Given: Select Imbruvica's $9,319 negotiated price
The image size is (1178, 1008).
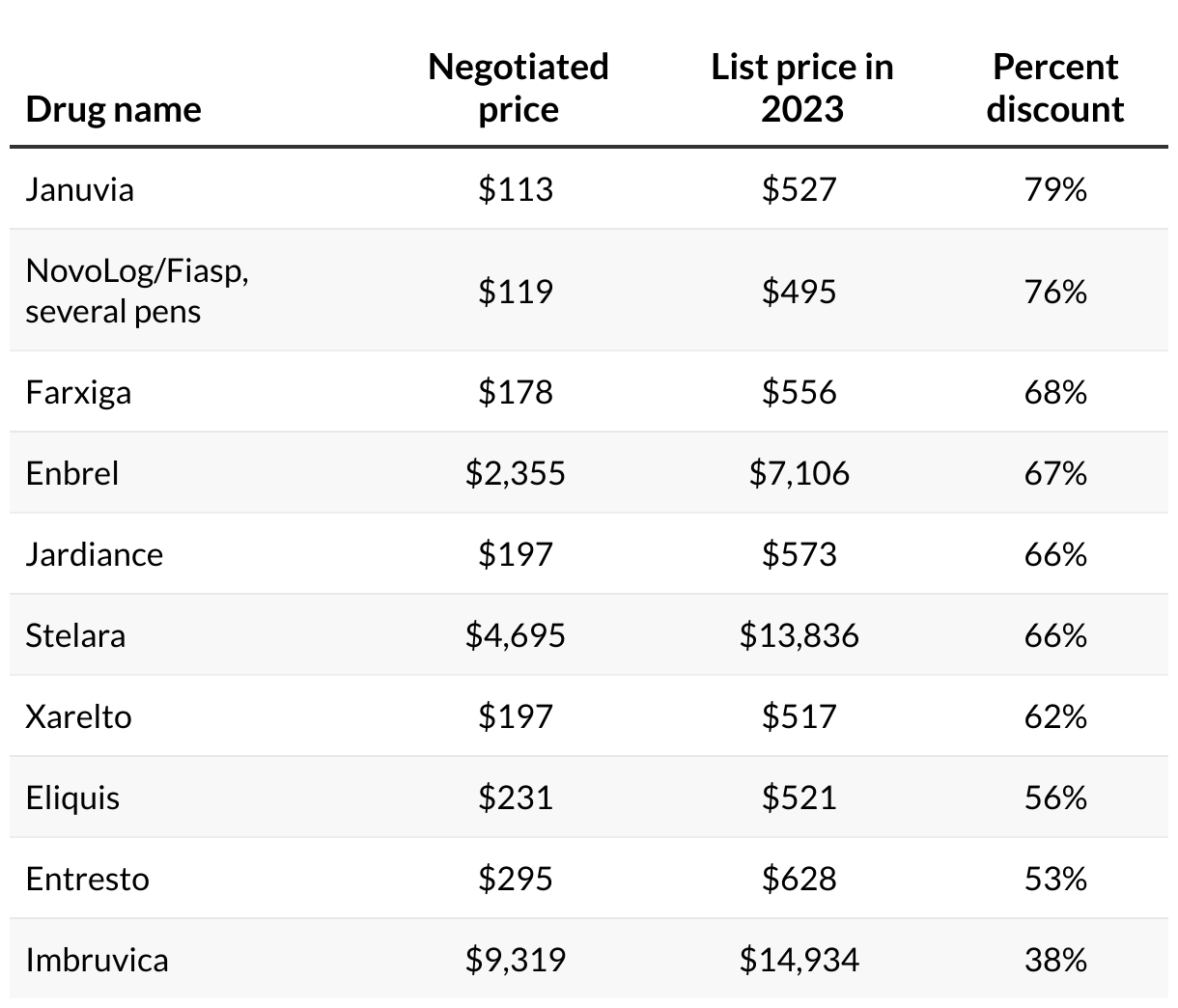Looking at the screenshot, I should (x=516, y=960).
